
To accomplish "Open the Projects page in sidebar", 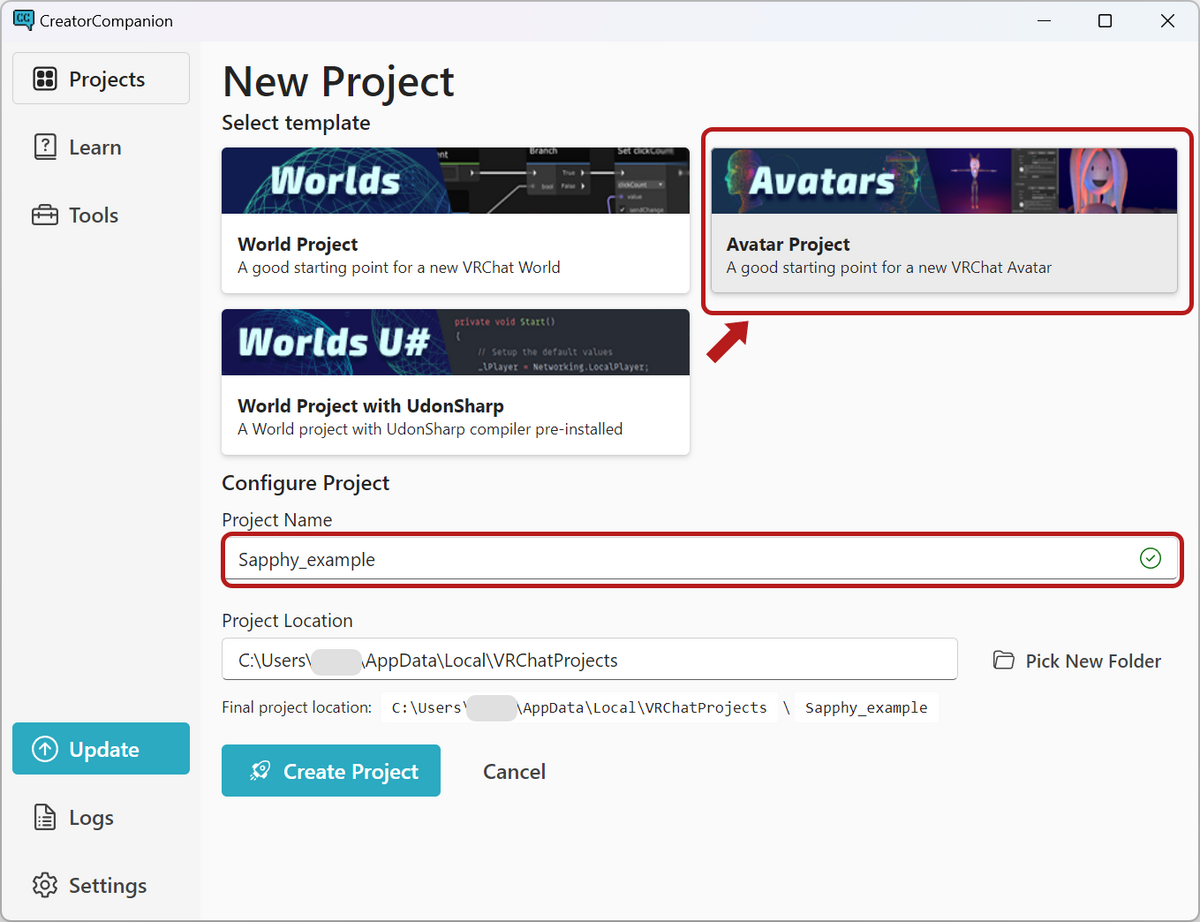I will point(101,79).
